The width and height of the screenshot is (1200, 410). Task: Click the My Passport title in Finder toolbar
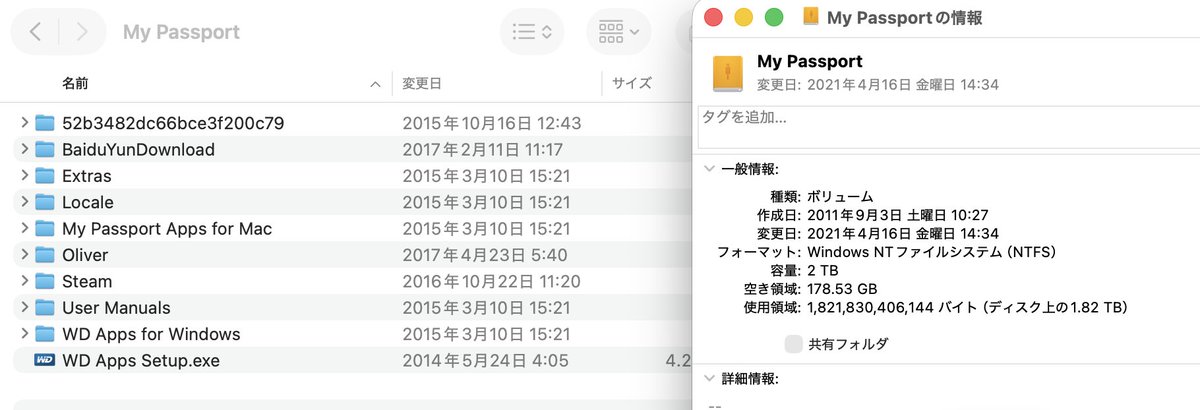click(181, 32)
